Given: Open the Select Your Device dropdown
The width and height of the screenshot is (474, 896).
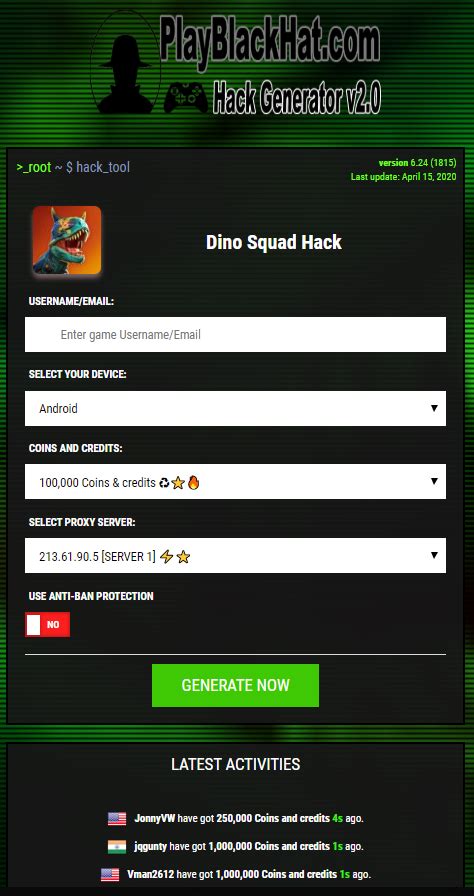Looking at the screenshot, I should [235, 409].
